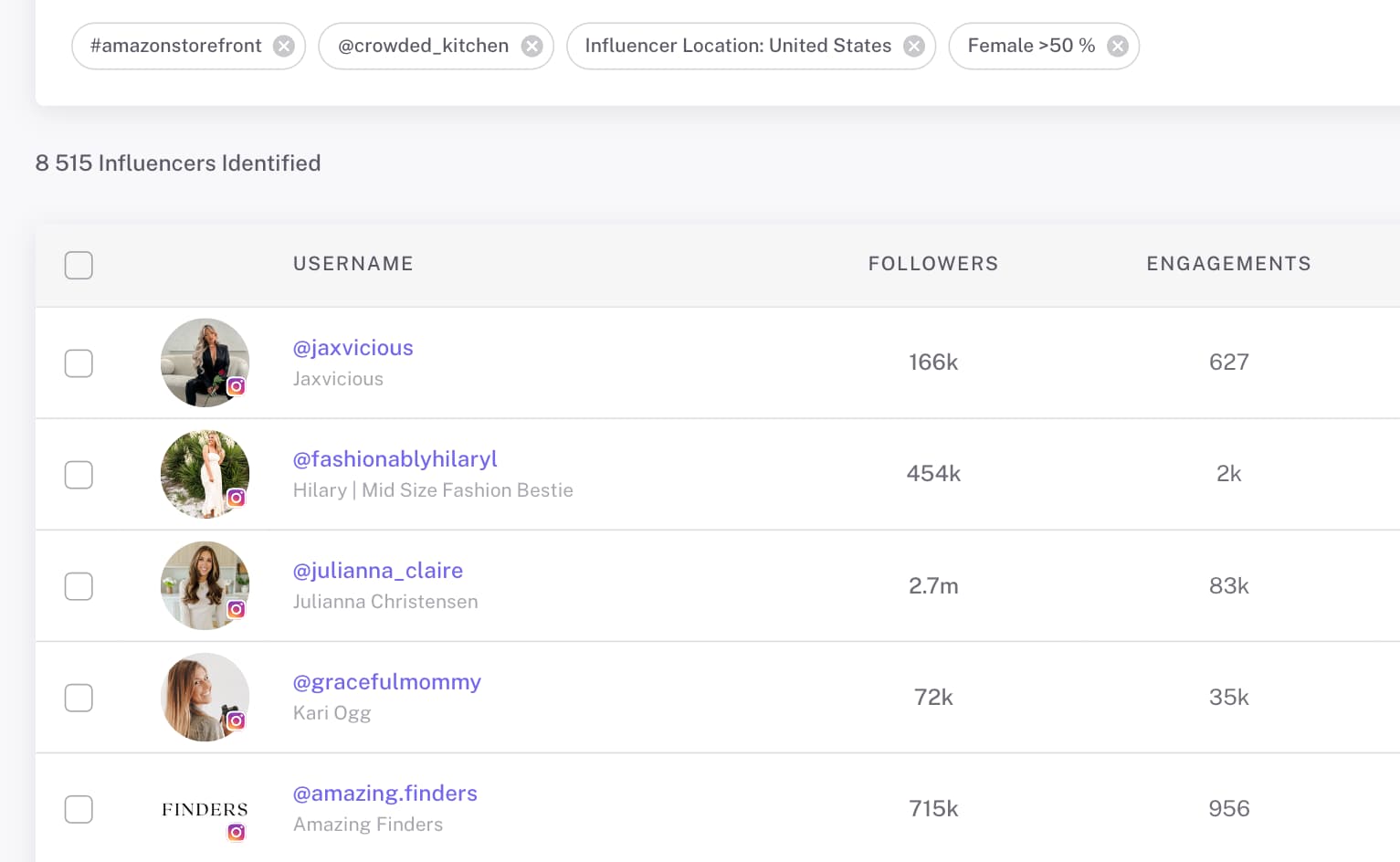Image resolution: width=1400 pixels, height=862 pixels.
Task: Click Instagram badge on jaxvicious avatar
Action: tap(237, 386)
